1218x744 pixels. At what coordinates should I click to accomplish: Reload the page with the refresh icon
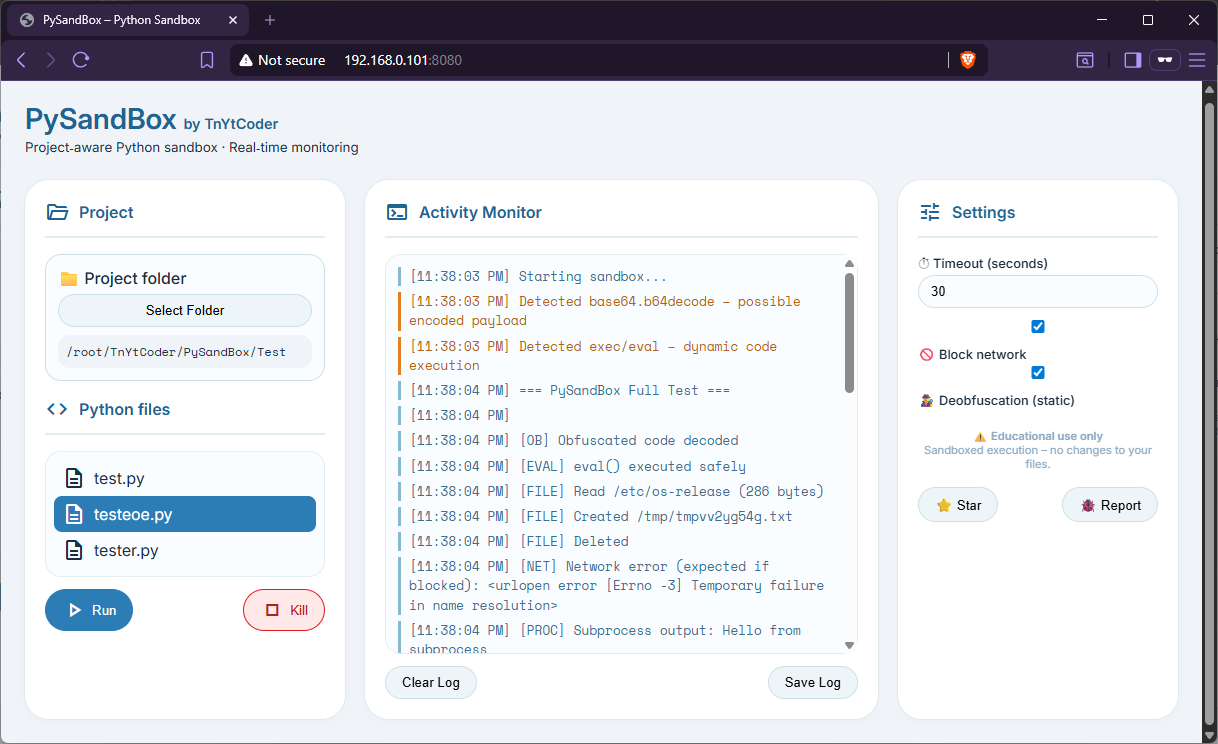81,60
